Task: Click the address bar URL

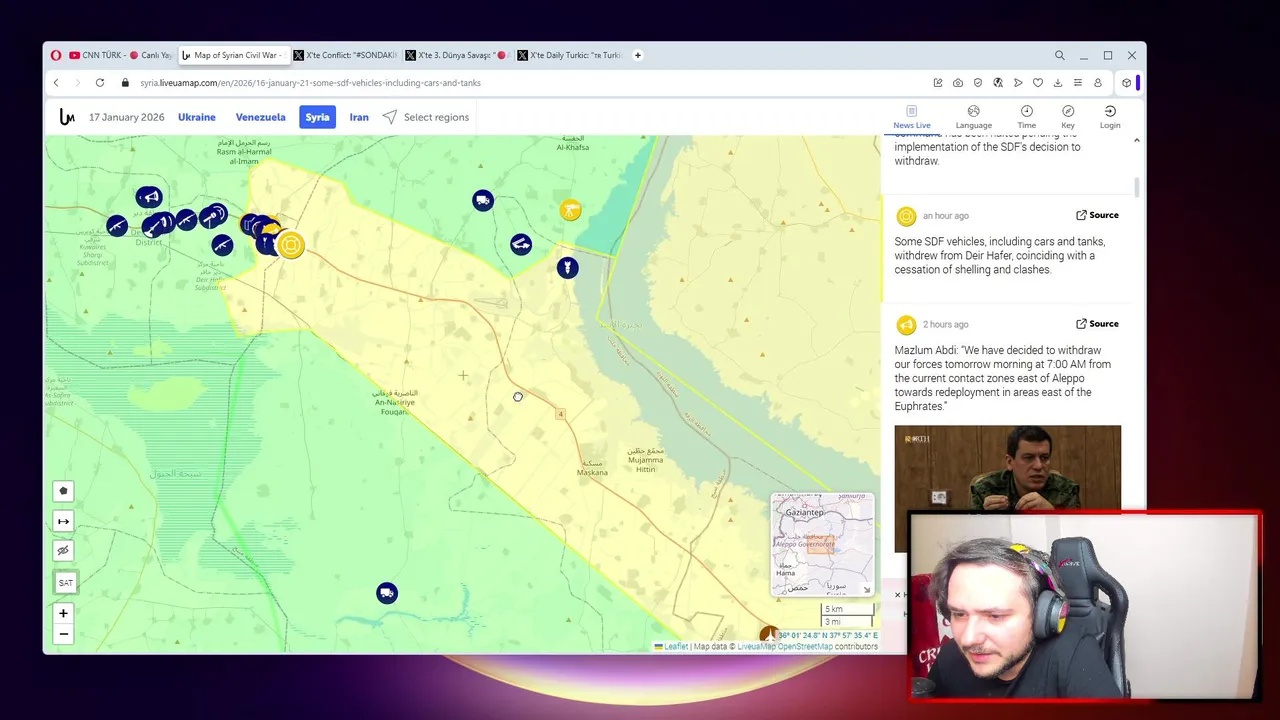Action: (310, 83)
